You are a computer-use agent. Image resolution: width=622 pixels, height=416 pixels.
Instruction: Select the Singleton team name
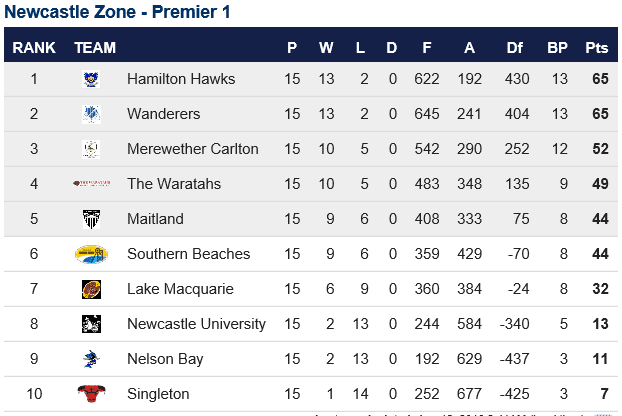[158, 394]
